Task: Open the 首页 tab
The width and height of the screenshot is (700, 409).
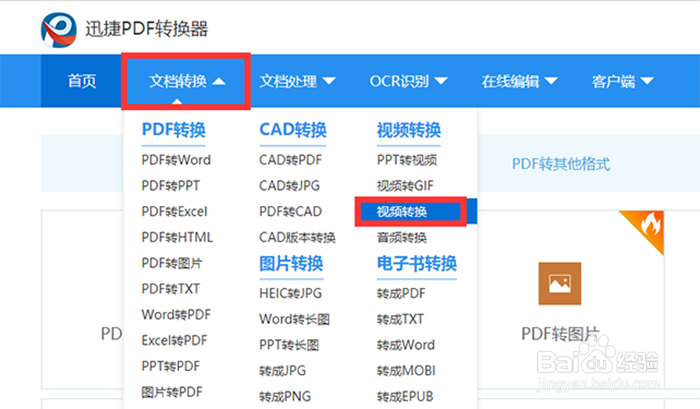Action: [x=82, y=81]
